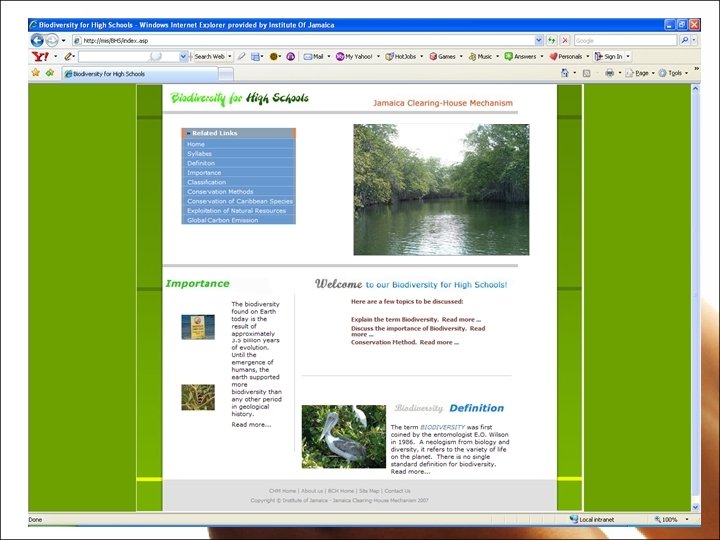Select the Biodiversity for High Schools tab
Image resolution: width=720 pixels, height=540 pixels.
click(140, 73)
